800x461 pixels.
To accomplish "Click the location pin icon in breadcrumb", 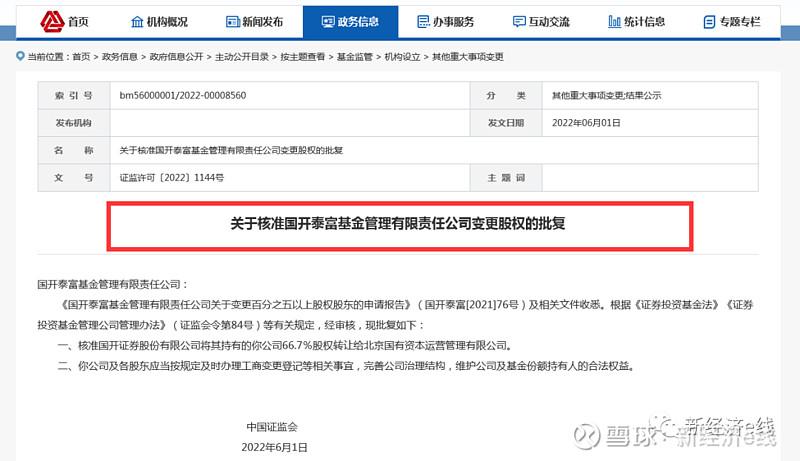I will coord(20,56).
